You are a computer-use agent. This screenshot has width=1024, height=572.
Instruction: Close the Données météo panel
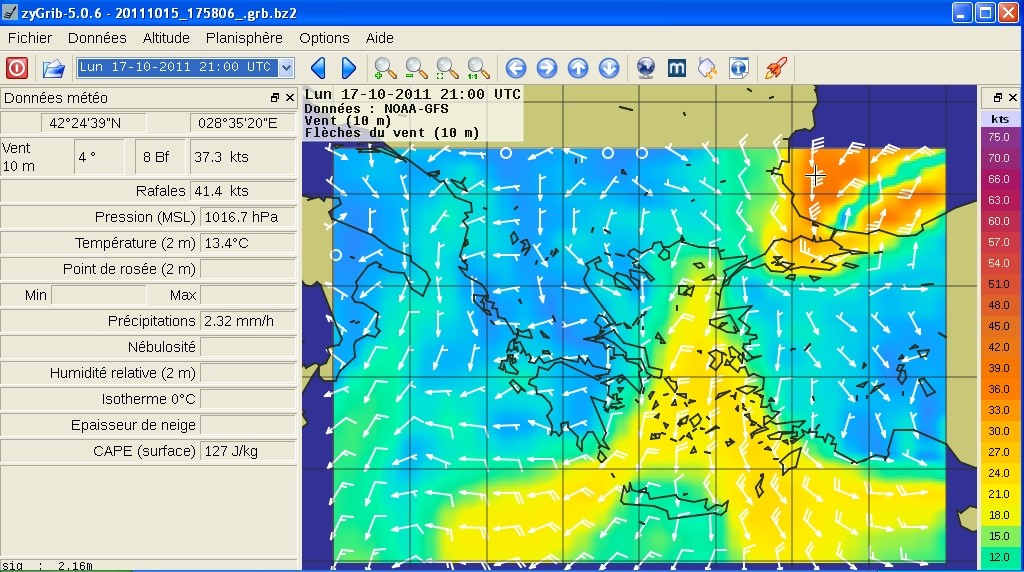click(290, 98)
